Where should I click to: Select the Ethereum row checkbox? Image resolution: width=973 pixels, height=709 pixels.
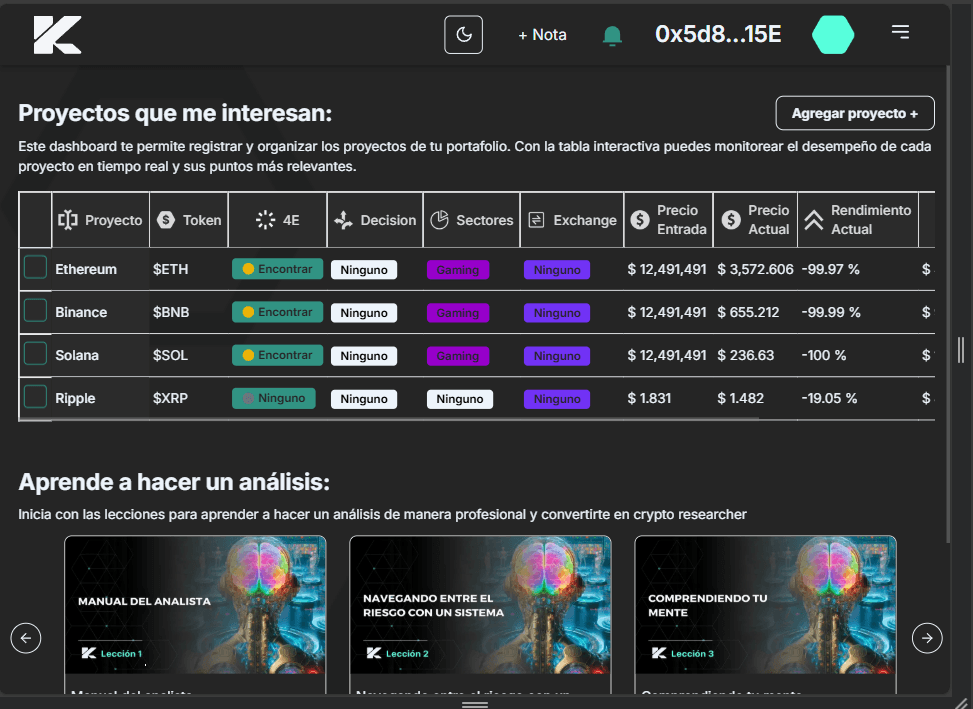pos(36,267)
